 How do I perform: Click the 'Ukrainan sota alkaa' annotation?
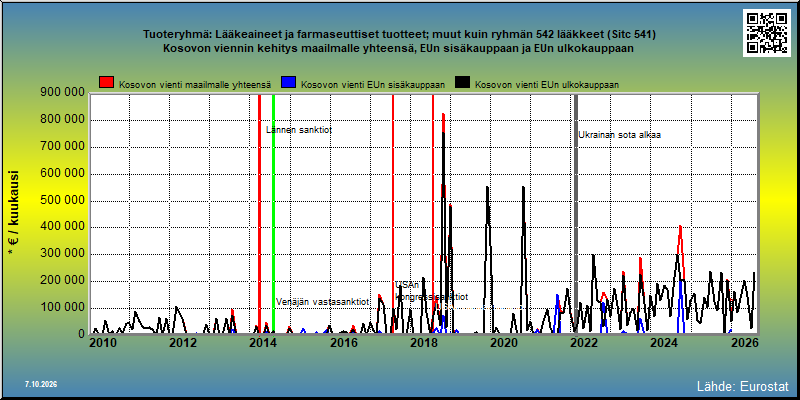[619, 135]
